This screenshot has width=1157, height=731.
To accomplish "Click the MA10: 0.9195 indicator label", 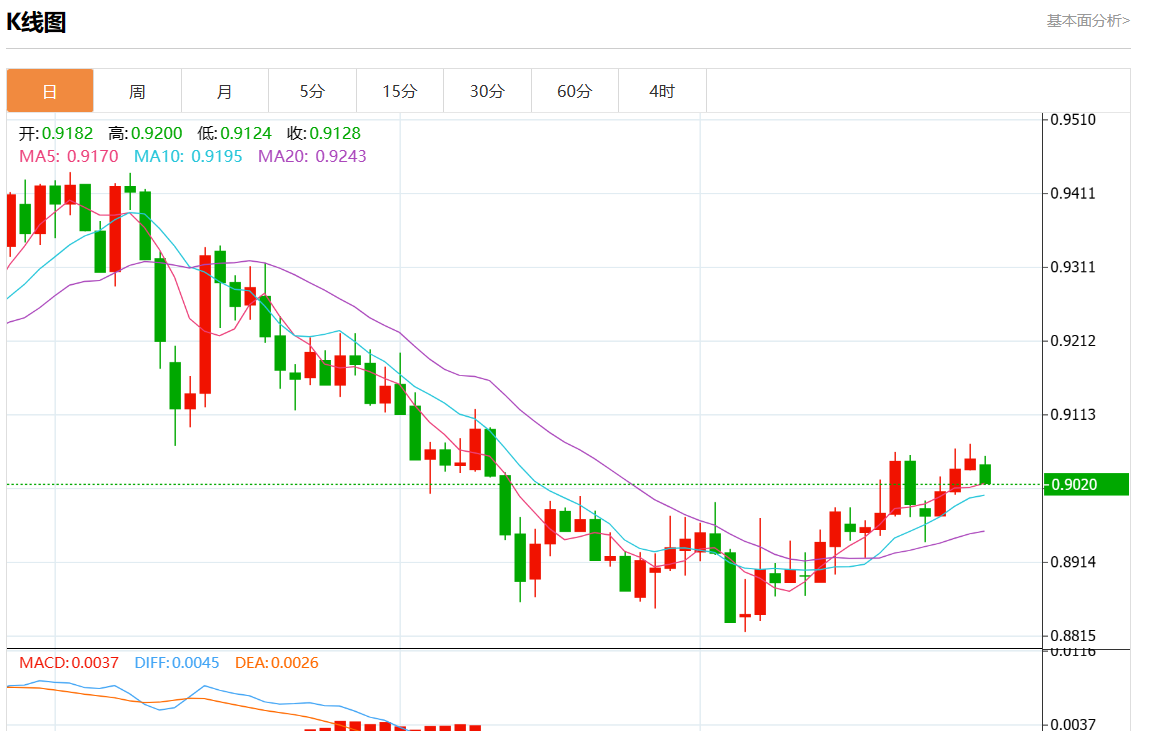I will [x=188, y=156].
